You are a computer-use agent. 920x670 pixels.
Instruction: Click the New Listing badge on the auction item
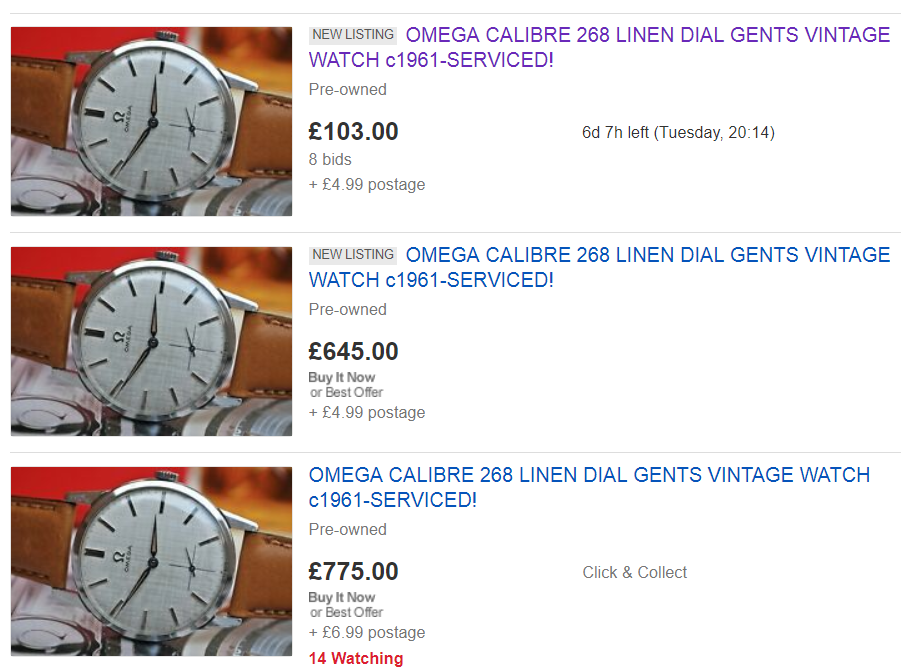click(353, 35)
